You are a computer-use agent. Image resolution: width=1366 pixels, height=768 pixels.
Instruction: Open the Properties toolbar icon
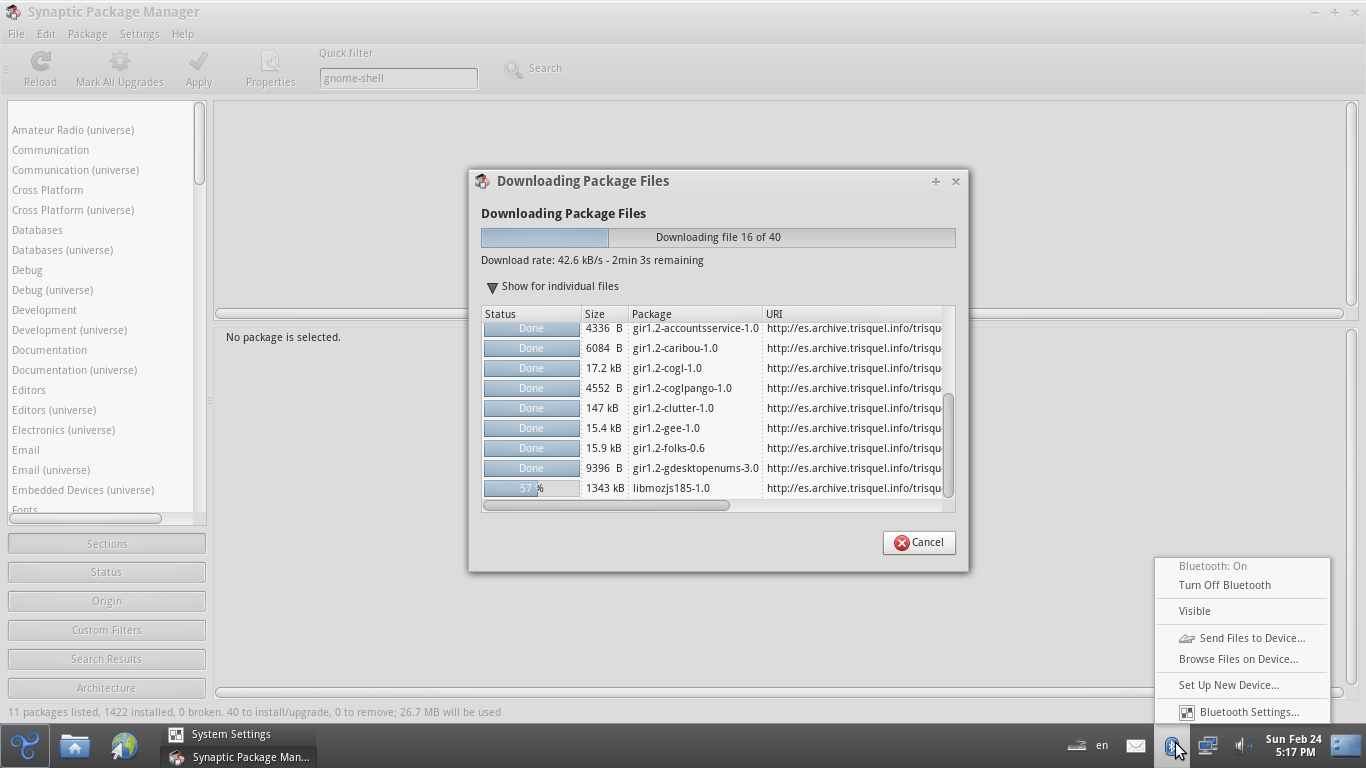point(270,62)
